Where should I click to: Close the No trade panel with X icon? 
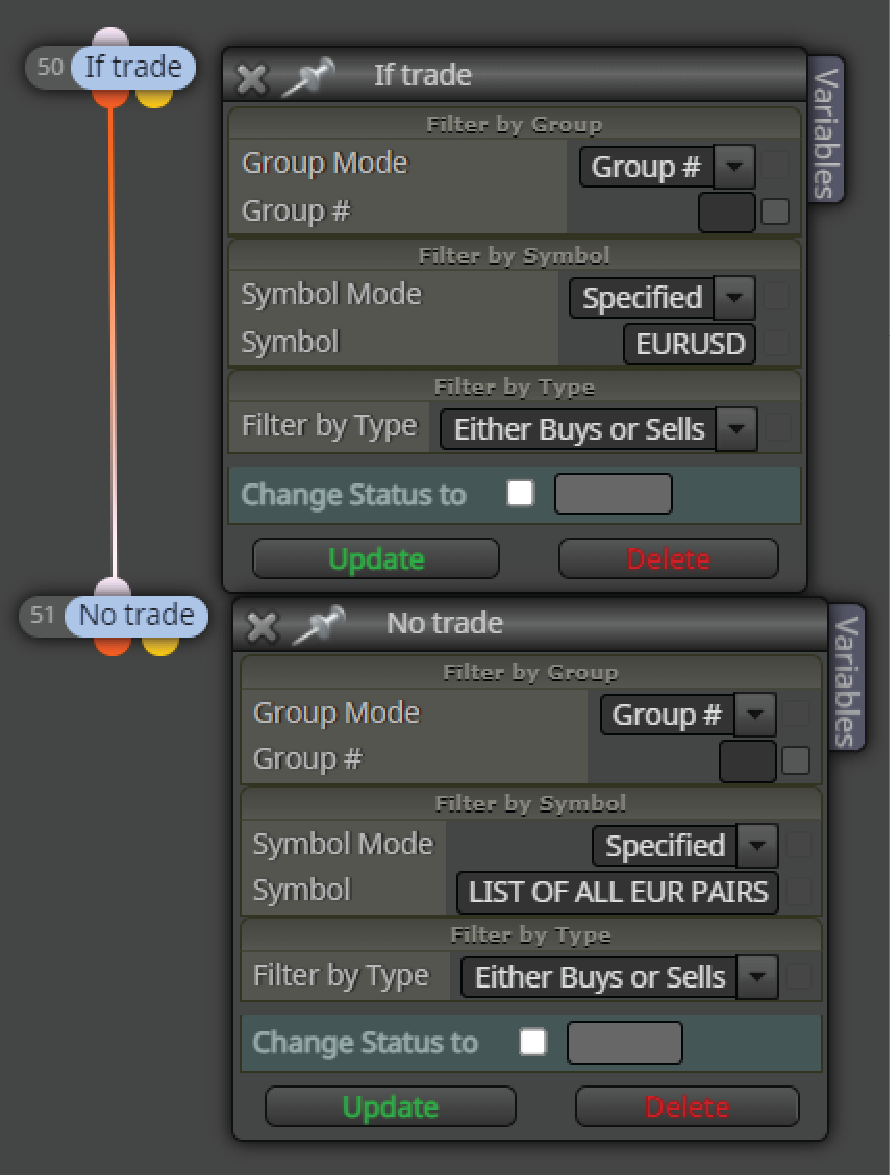tap(262, 626)
